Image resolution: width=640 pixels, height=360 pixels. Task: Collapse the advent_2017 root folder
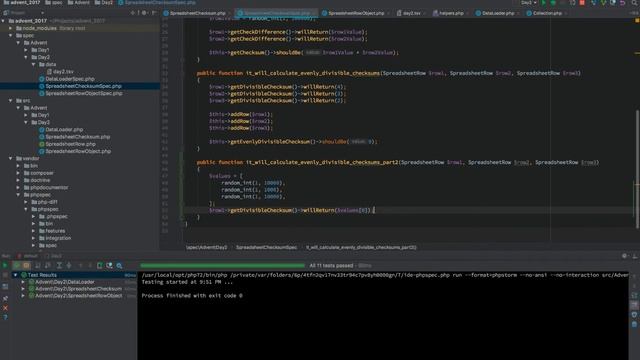pyautogui.click(x=4, y=21)
